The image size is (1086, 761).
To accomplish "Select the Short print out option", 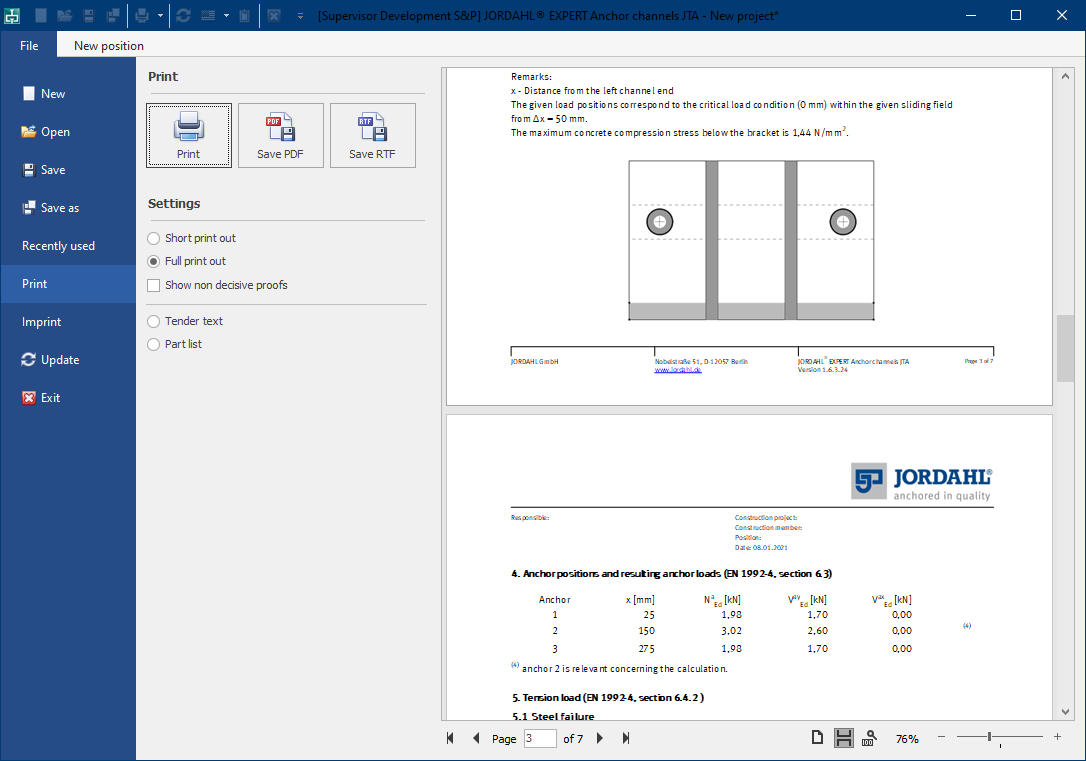I will tap(192, 238).
